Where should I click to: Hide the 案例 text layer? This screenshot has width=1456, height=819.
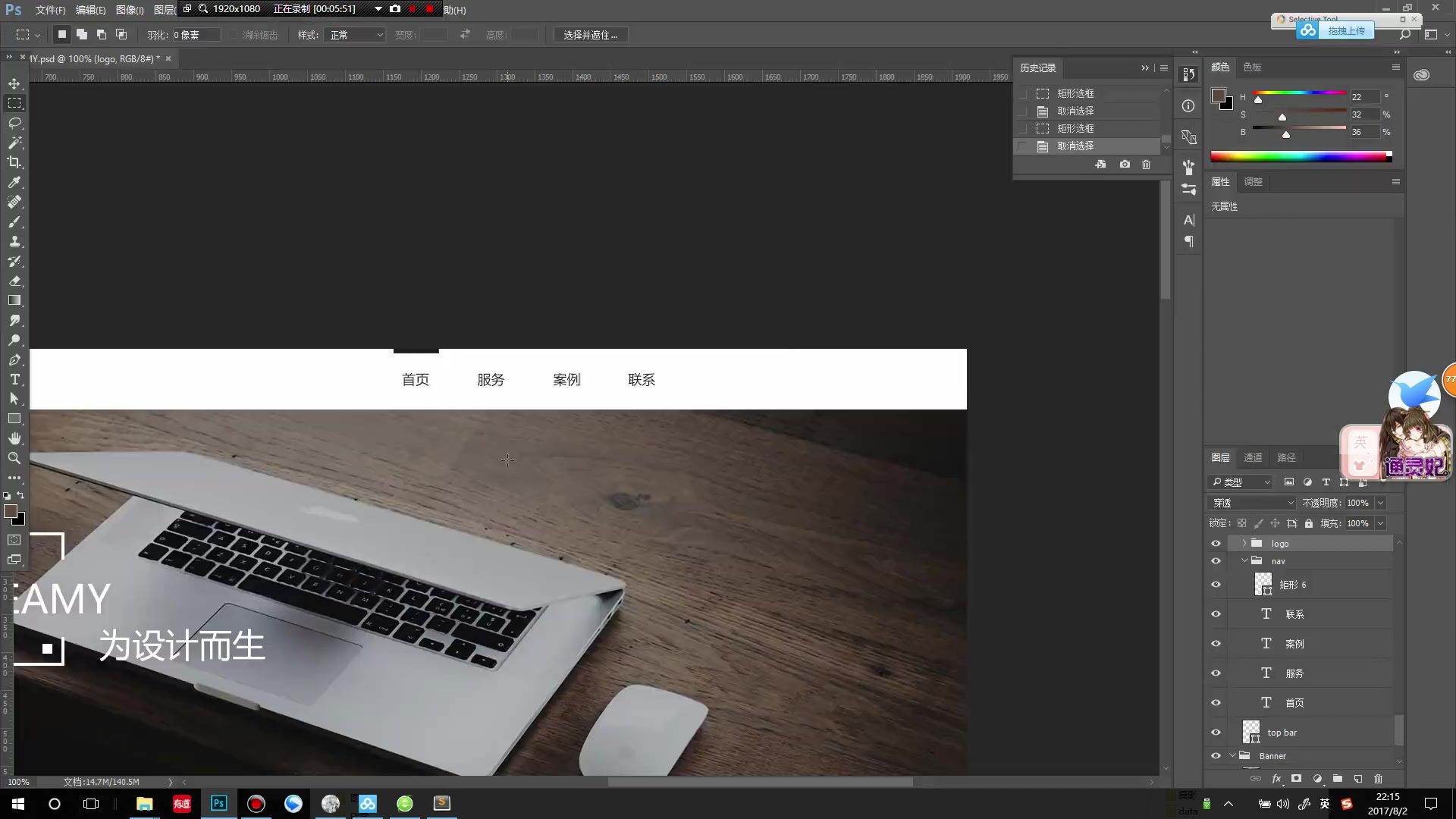click(1216, 644)
